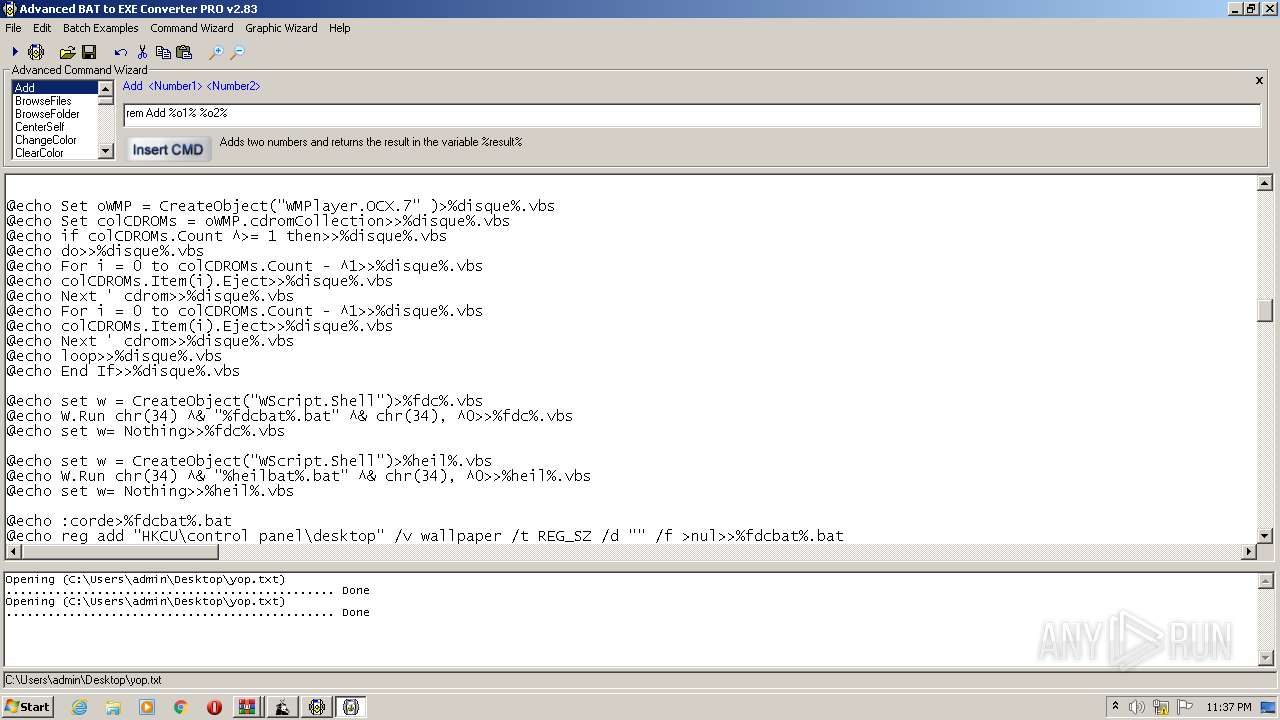1280x720 pixels.
Task: Open Windows Explorer from the taskbar
Action: click(x=113, y=707)
